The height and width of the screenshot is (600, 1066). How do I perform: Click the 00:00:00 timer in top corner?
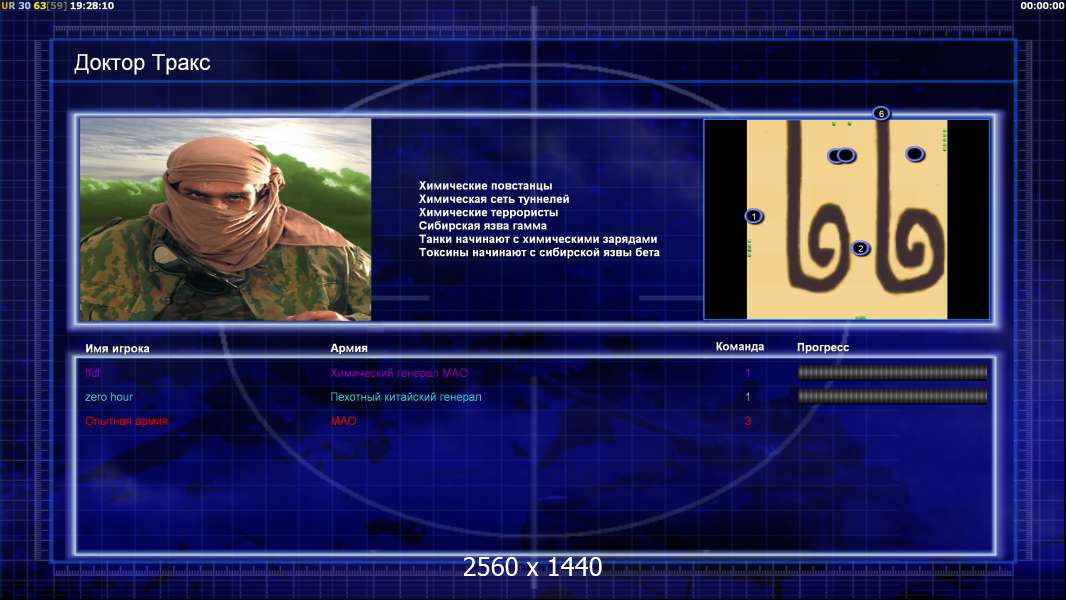tap(1043, 5)
